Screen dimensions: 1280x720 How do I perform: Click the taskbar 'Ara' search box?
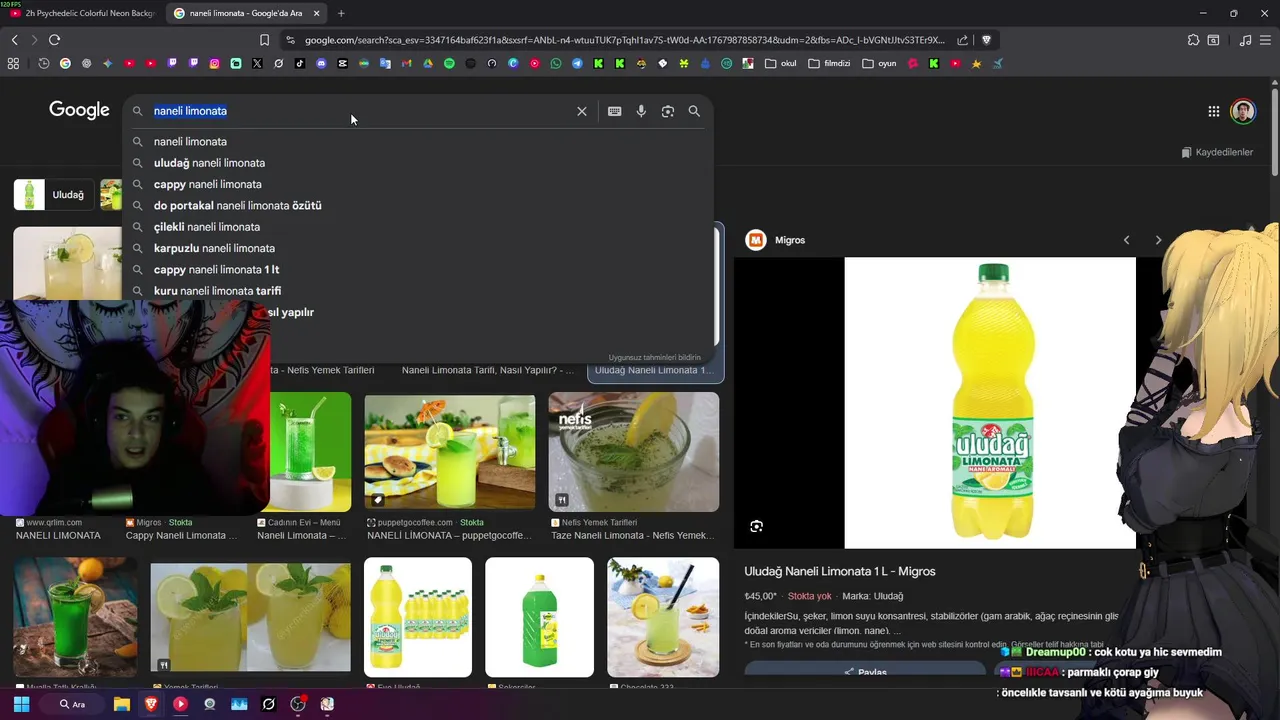[x=72, y=704]
